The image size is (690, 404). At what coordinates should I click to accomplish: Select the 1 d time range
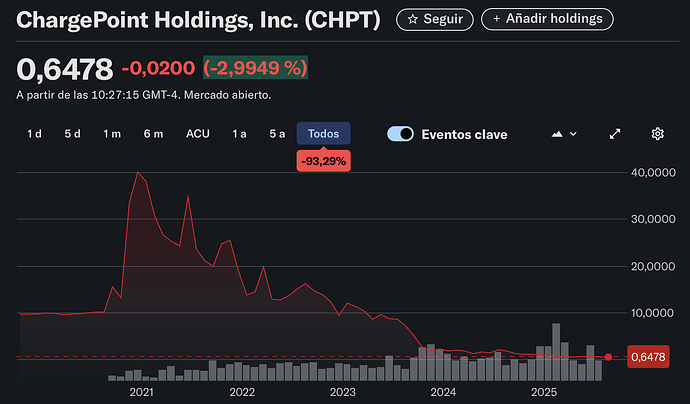34,134
